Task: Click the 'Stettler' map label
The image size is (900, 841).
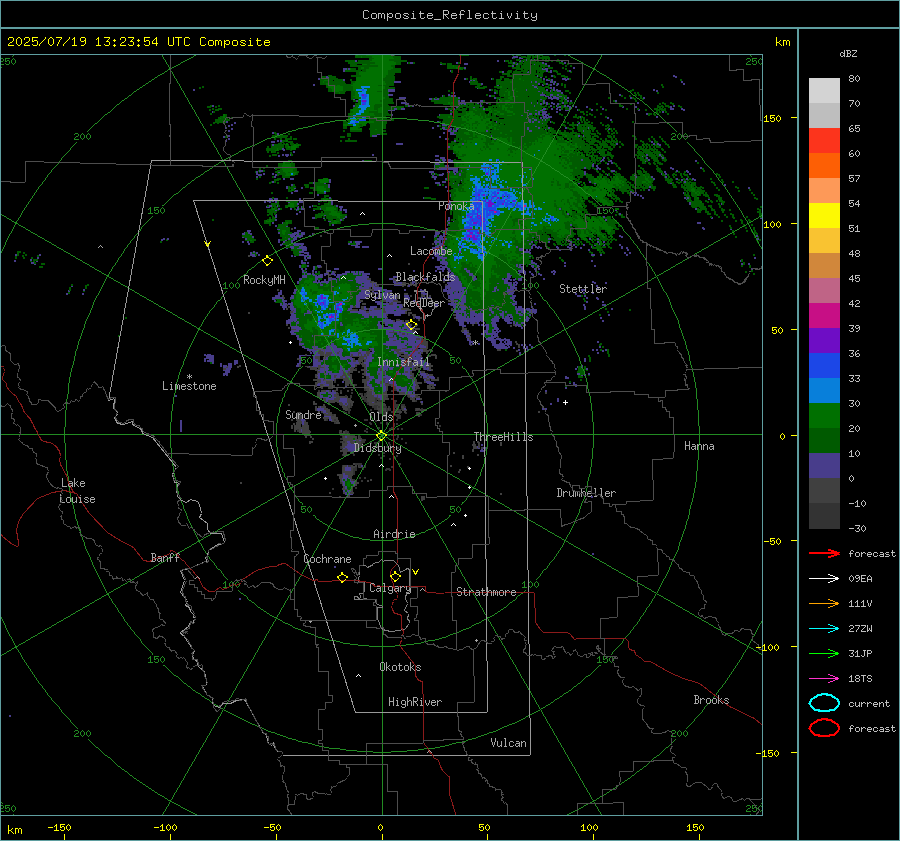Action: click(x=583, y=289)
